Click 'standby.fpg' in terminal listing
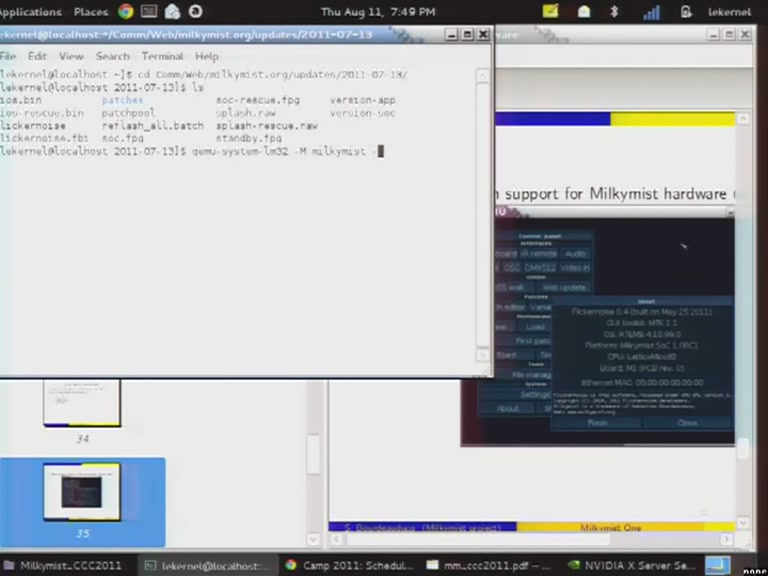 249,138
